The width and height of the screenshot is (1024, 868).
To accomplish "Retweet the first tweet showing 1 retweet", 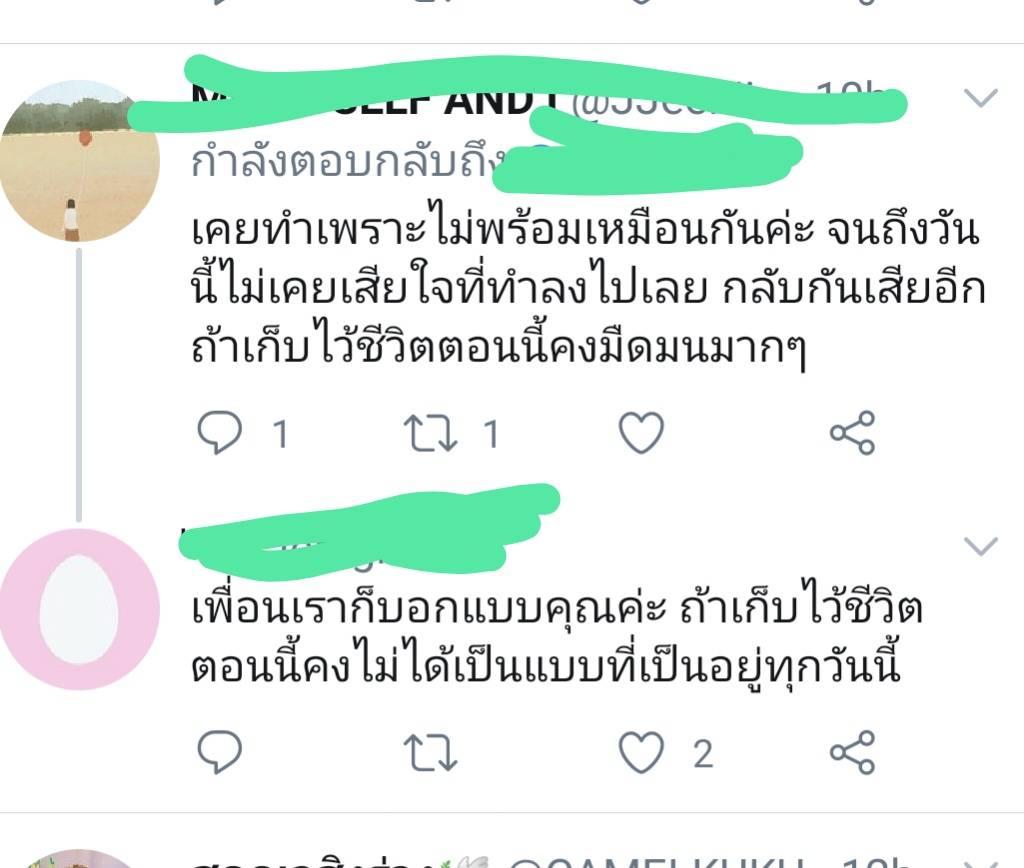I will point(430,434).
